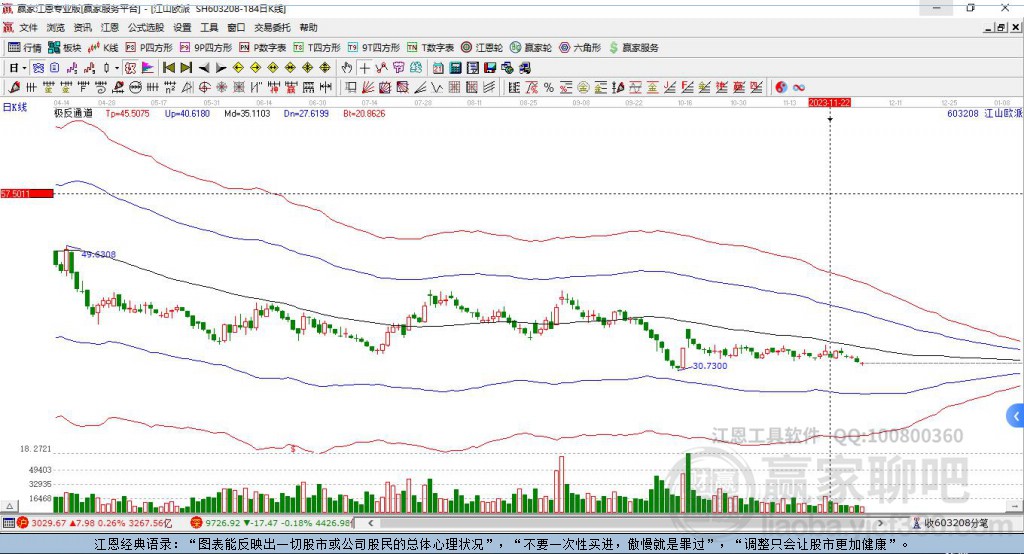The image size is (1024, 554).
Task: Switch to the K线 chart view
Action: [103, 48]
